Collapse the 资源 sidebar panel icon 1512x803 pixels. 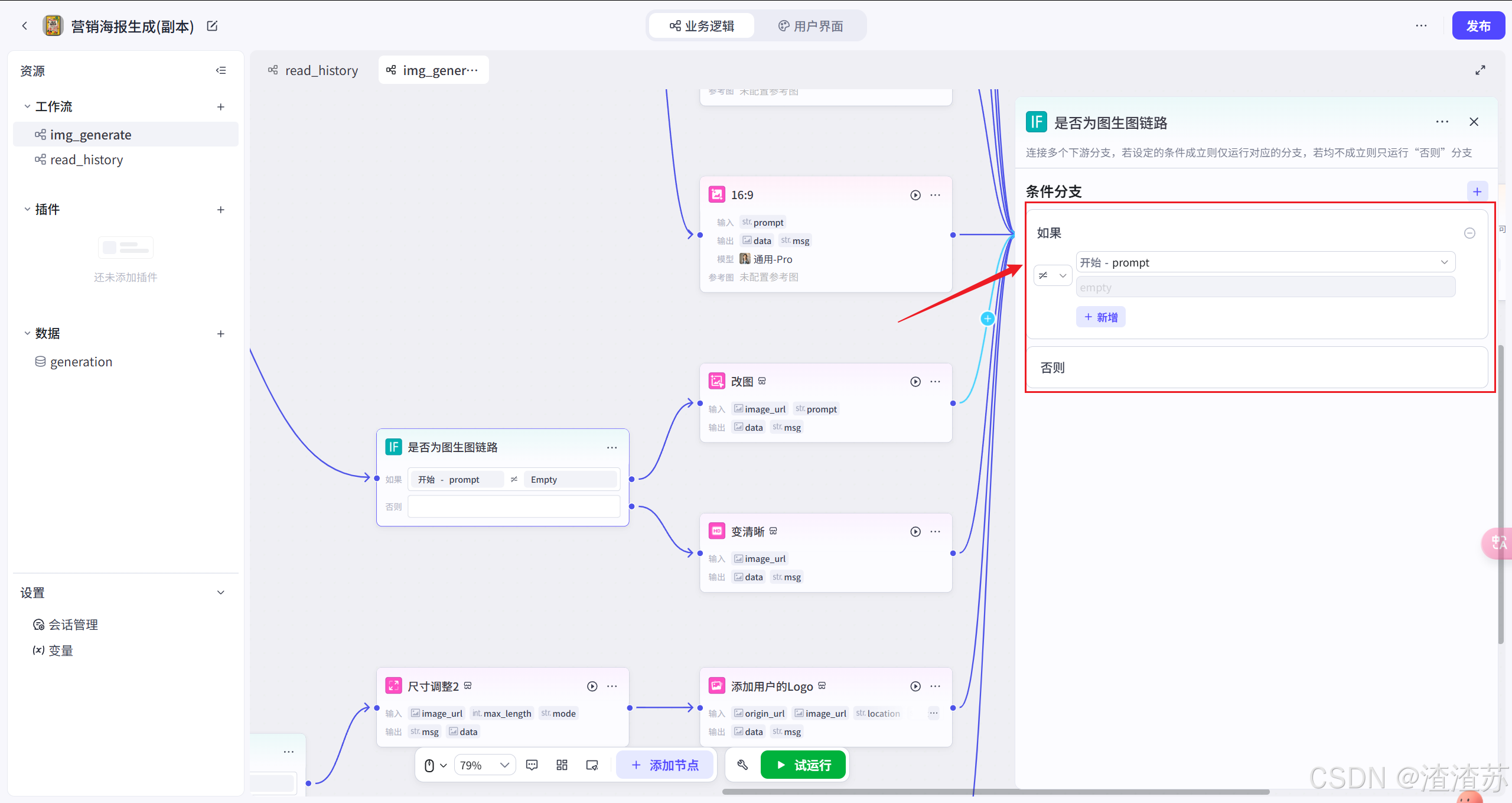221,70
